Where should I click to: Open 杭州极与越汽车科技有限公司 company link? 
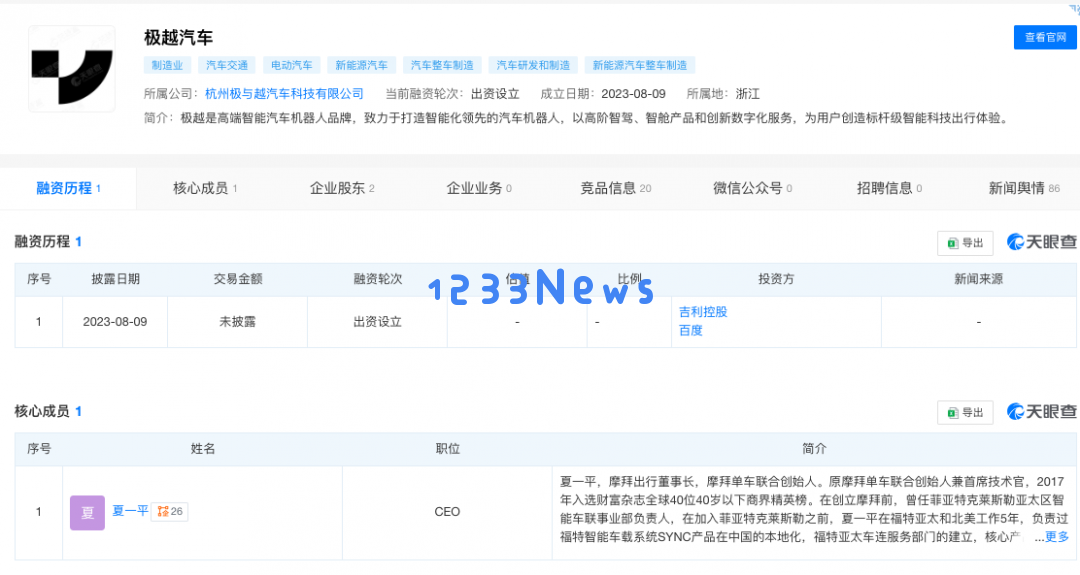(284, 94)
